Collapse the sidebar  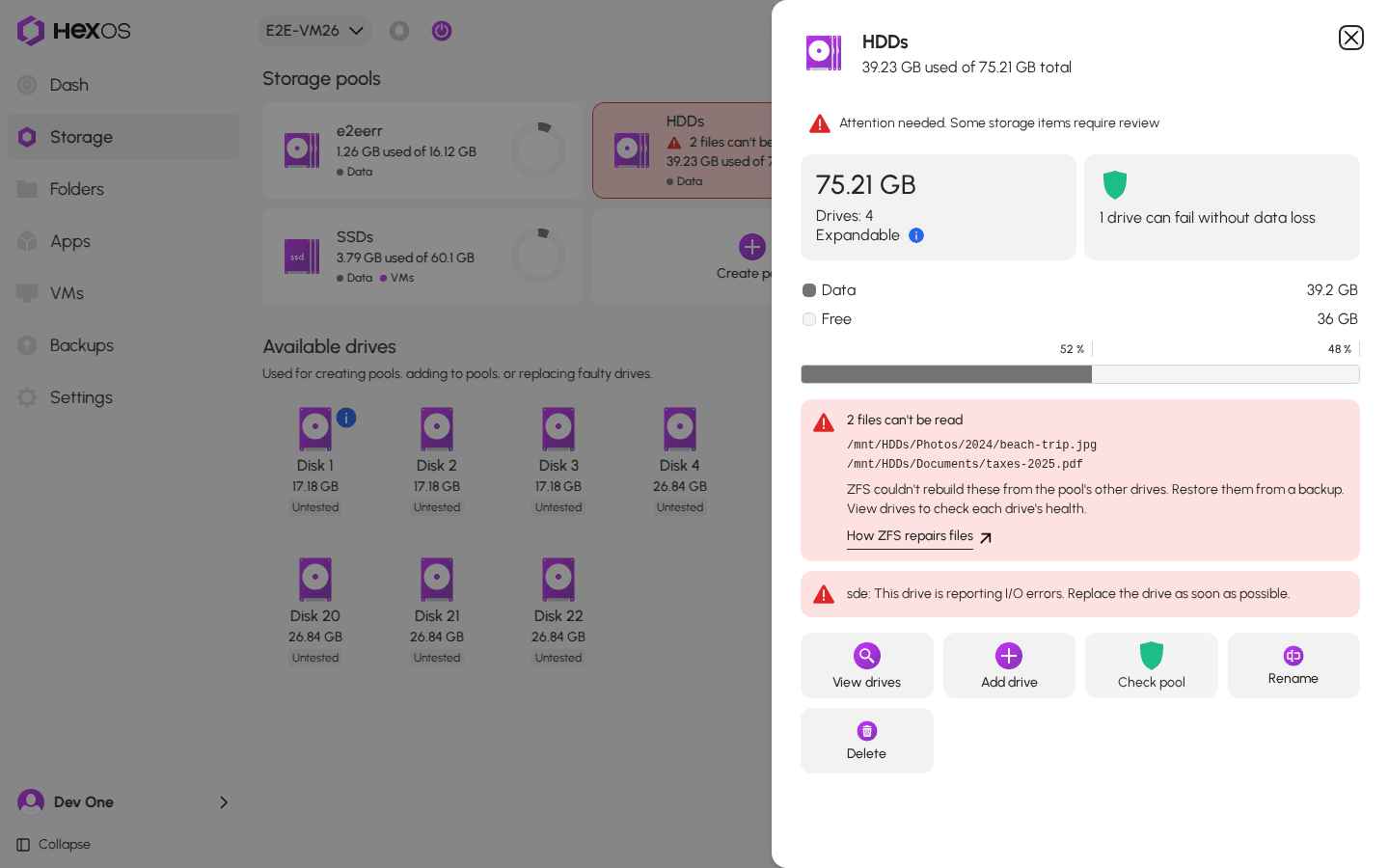(x=54, y=845)
